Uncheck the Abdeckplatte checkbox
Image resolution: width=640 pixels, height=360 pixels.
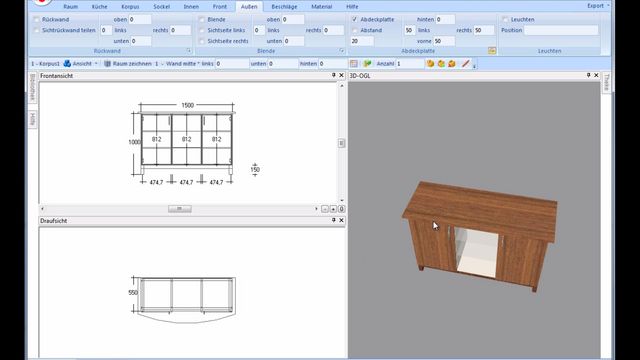[x=355, y=20]
